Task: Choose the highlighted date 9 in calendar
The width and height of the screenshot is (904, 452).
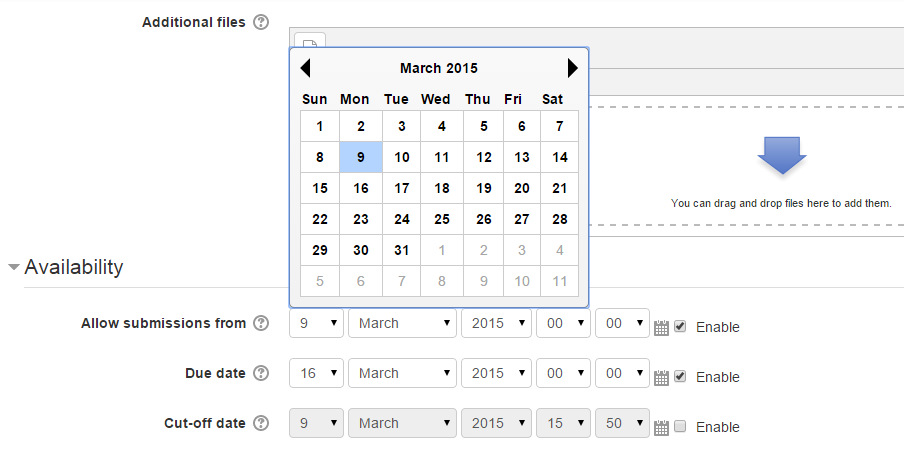Action: [361, 157]
